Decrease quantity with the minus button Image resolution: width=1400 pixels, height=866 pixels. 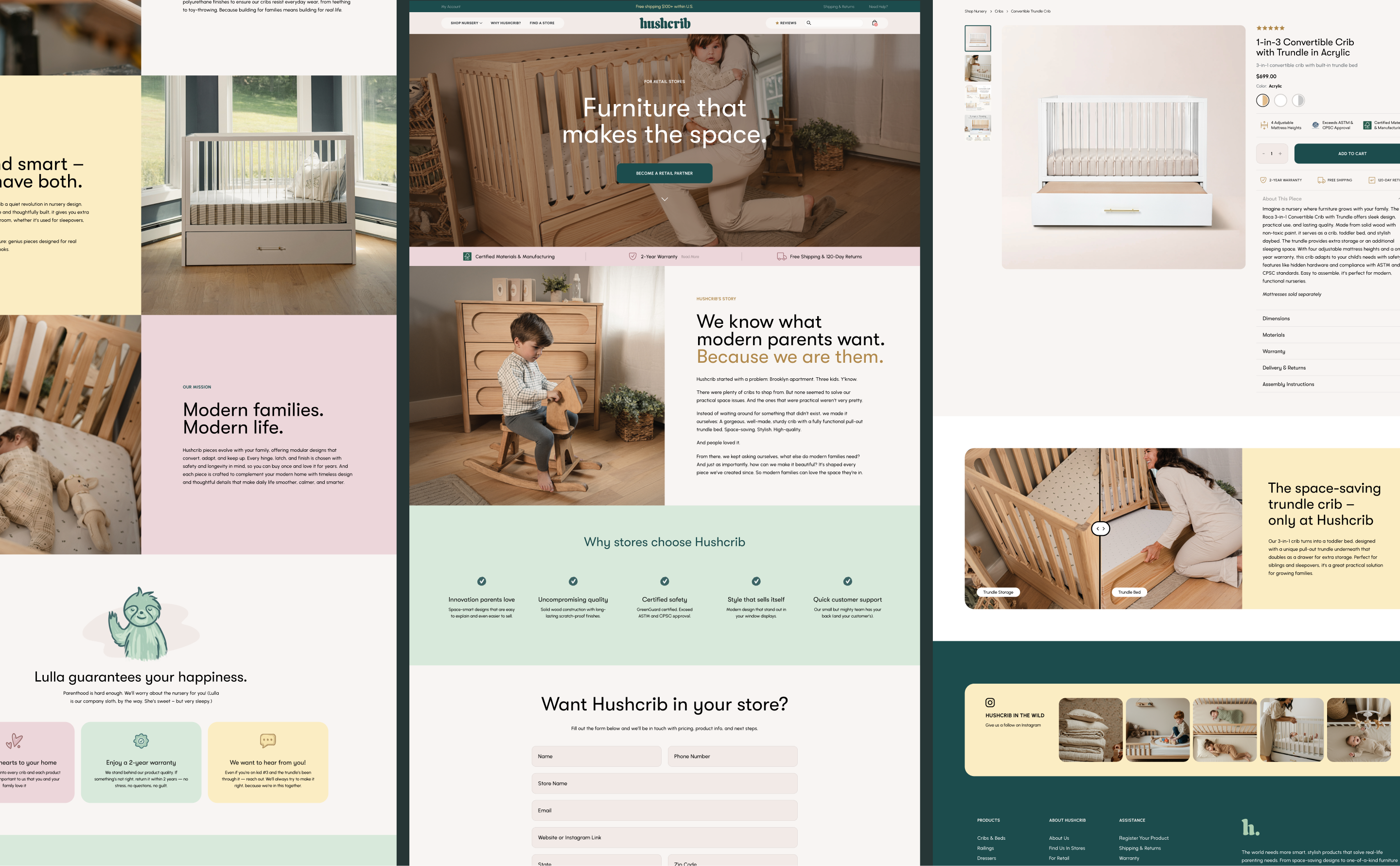pyautogui.click(x=1263, y=154)
